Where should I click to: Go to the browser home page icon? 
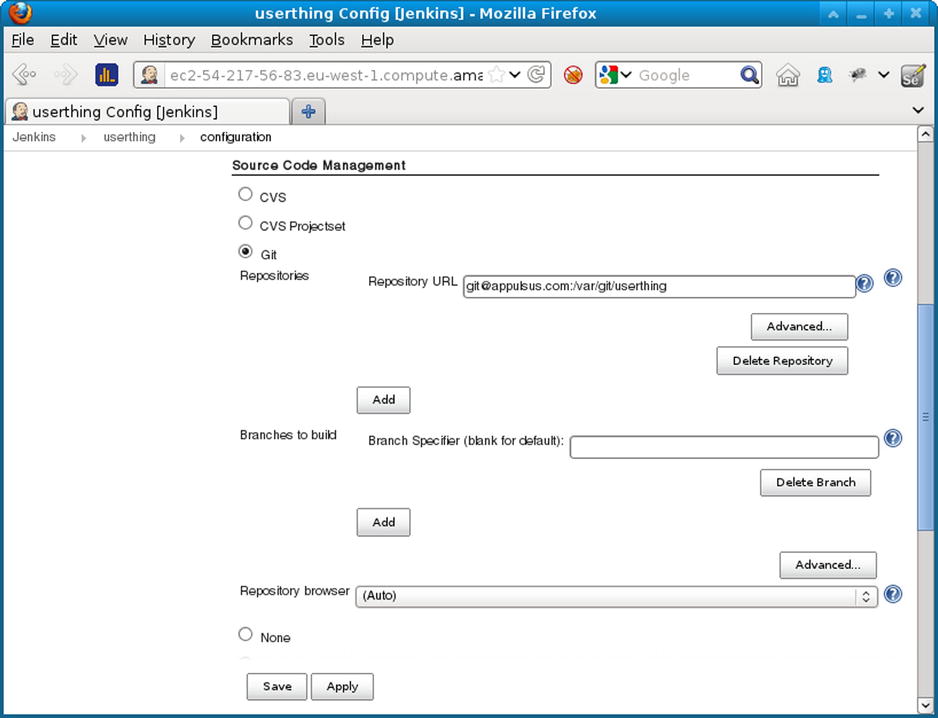coord(788,75)
